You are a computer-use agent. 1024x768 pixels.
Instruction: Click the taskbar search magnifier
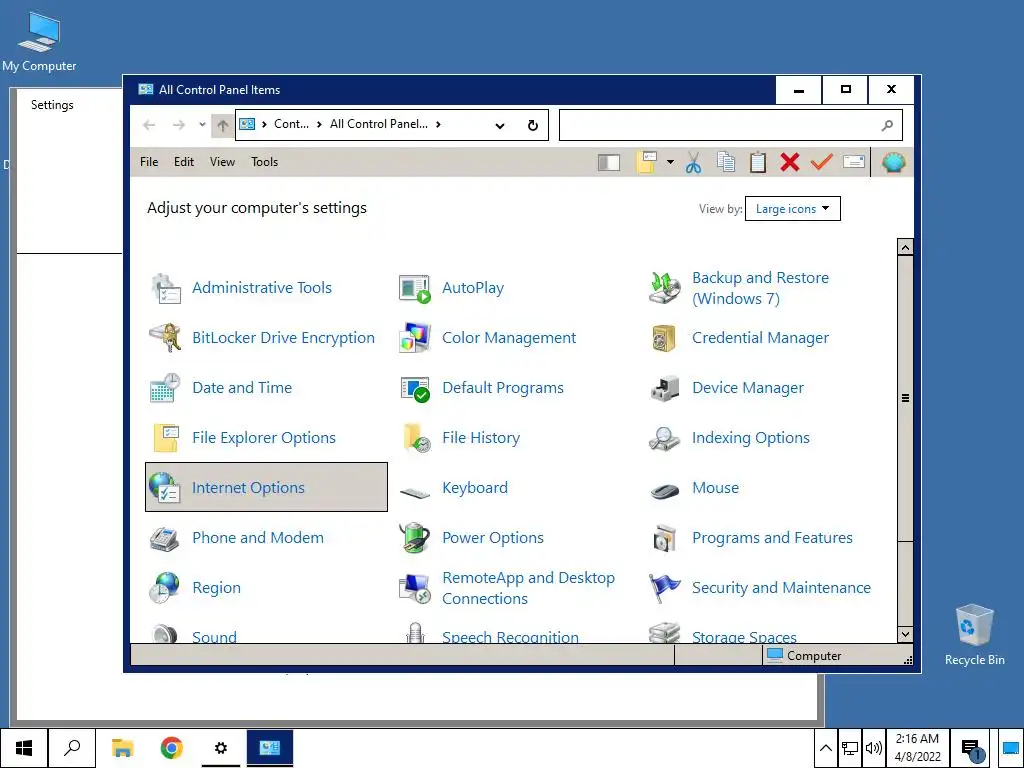72,748
